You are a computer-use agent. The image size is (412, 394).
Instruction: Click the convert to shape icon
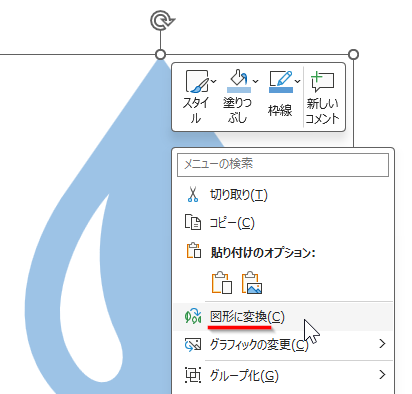(193, 317)
